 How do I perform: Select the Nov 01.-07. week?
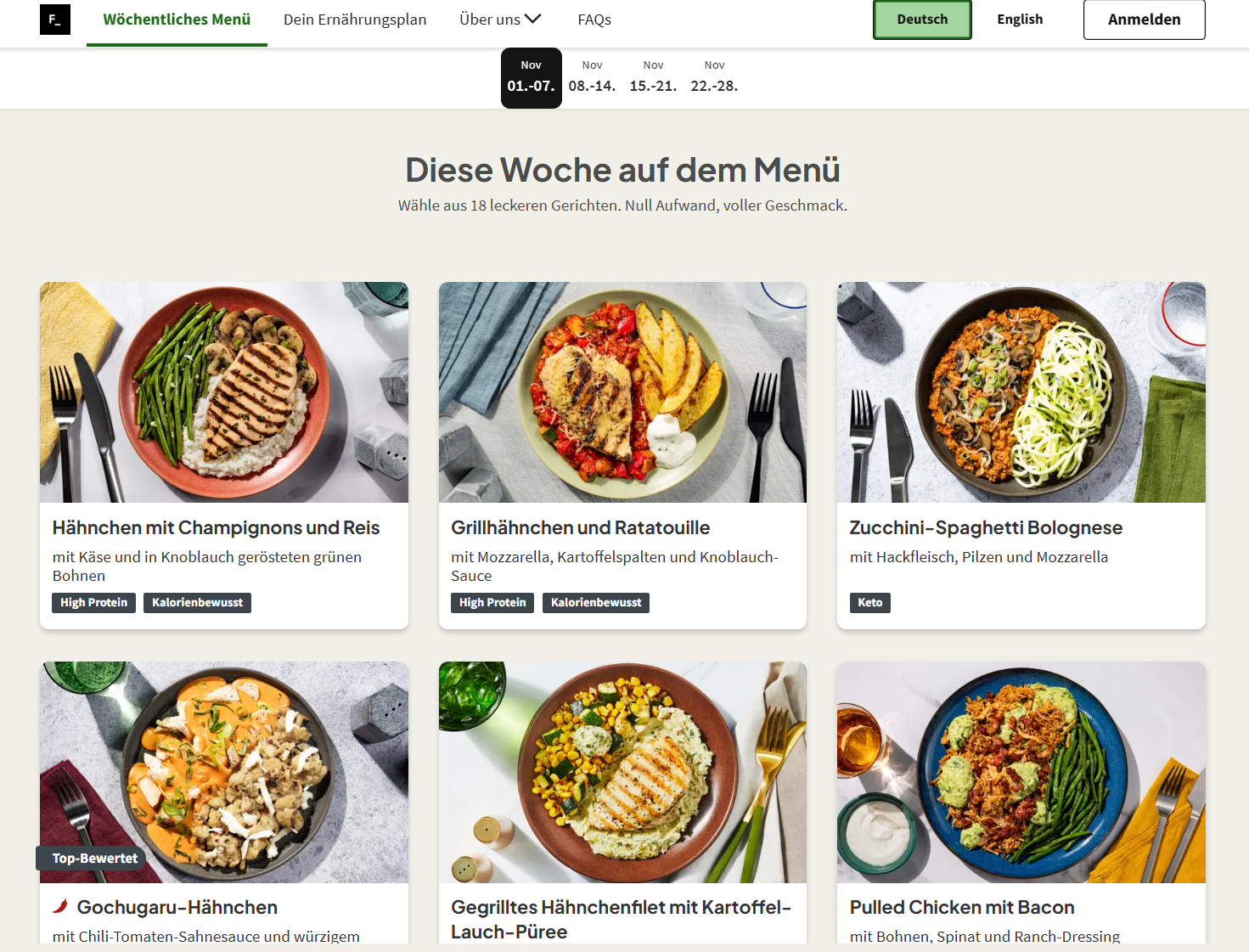[532, 77]
